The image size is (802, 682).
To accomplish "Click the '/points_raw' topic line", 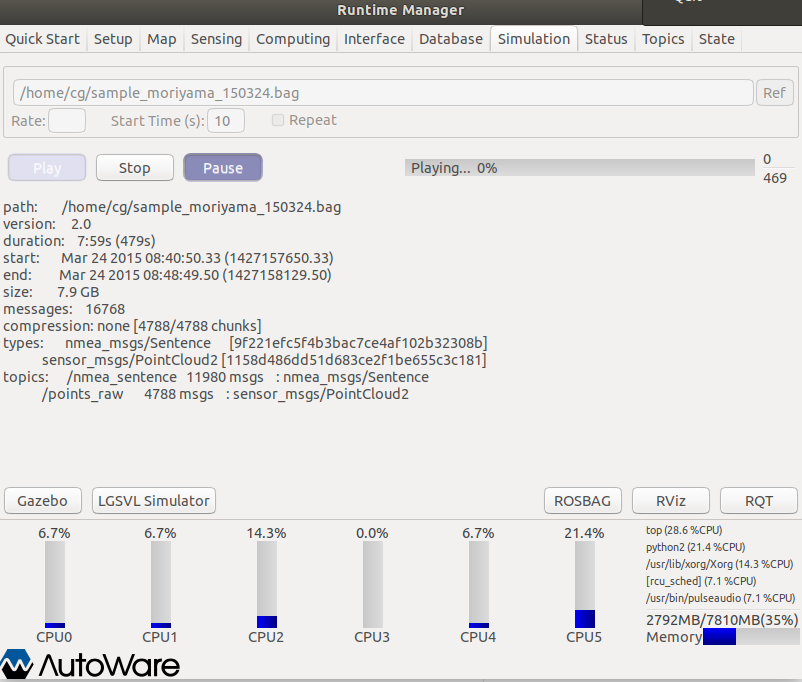I will 225,394.
